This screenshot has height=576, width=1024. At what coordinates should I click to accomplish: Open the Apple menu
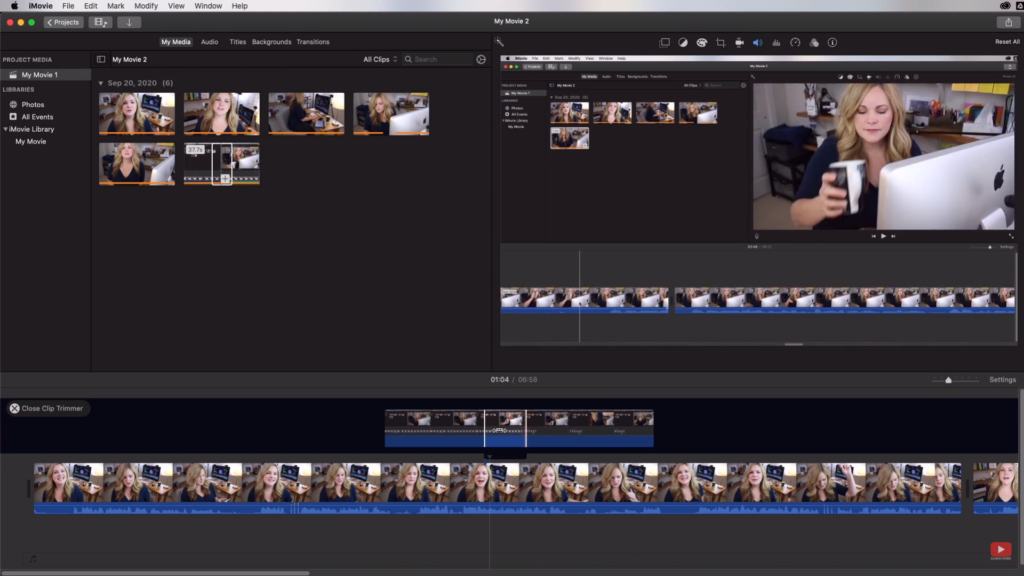coord(14,6)
